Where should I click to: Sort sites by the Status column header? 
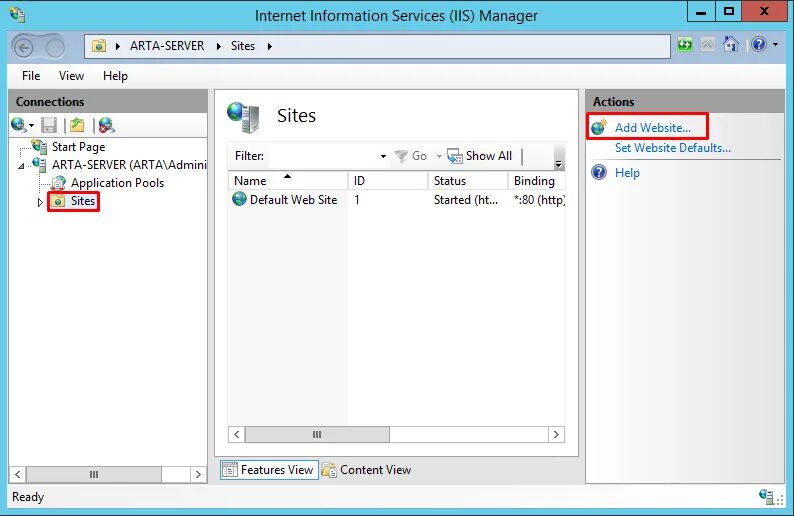pyautogui.click(x=468, y=181)
